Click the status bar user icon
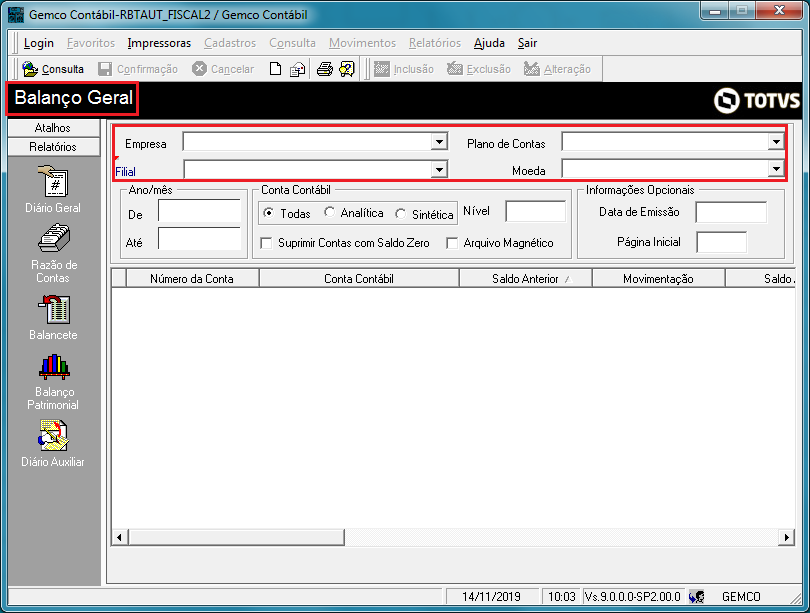The image size is (810, 613). click(x=696, y=596)
